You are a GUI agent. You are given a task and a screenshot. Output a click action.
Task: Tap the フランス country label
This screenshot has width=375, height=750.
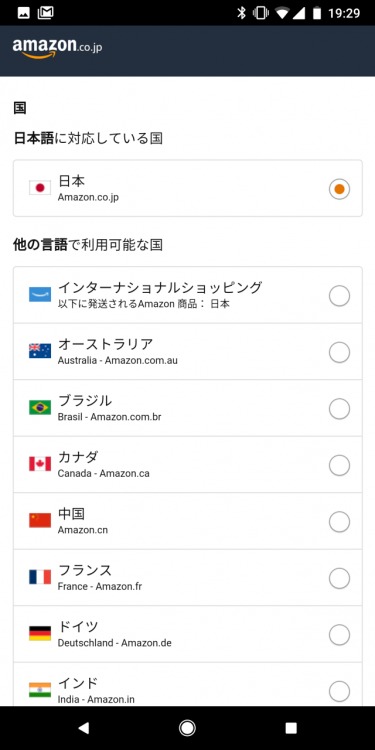tap(85, 570)
